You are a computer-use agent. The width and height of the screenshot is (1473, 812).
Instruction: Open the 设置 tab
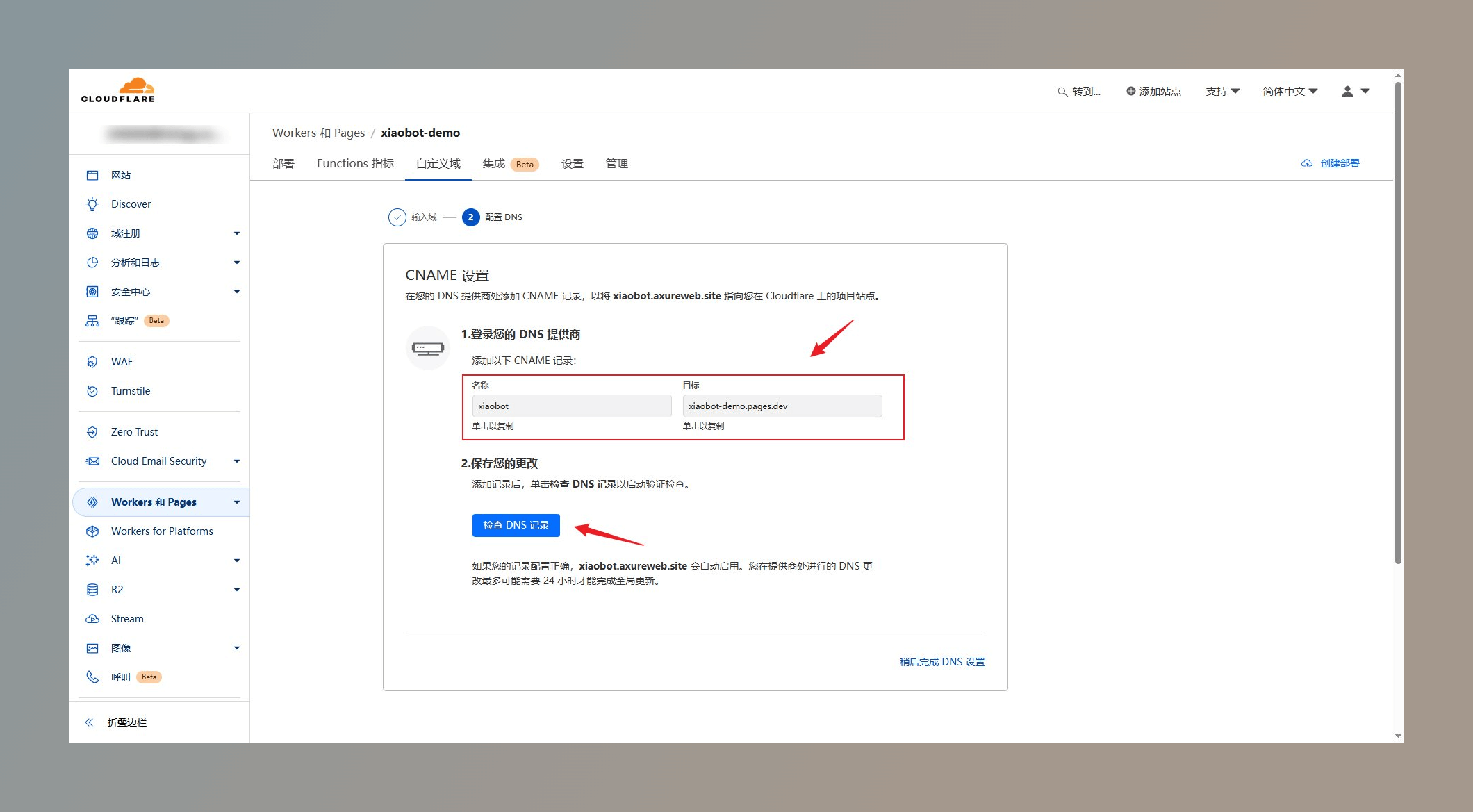tap(573, 164)
